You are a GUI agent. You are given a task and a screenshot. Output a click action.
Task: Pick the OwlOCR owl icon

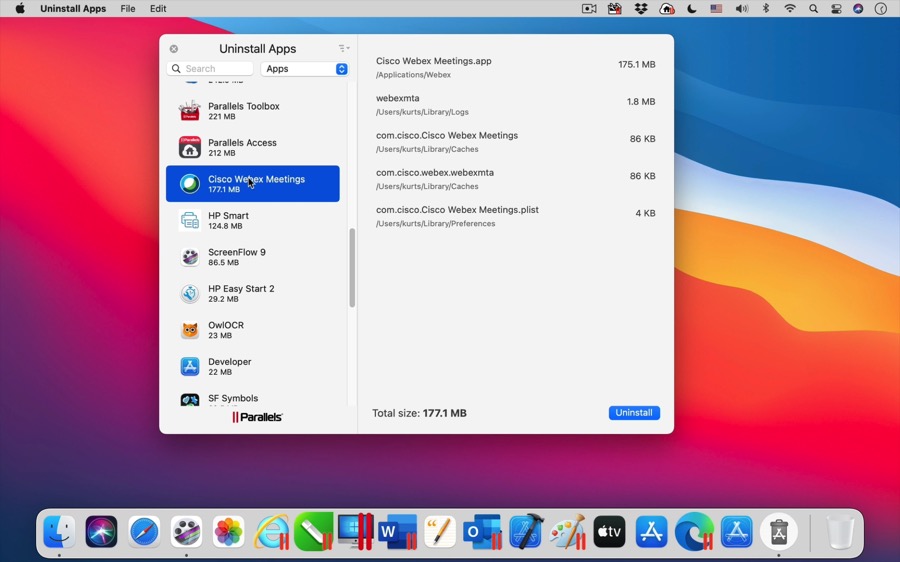click(189, 330)
